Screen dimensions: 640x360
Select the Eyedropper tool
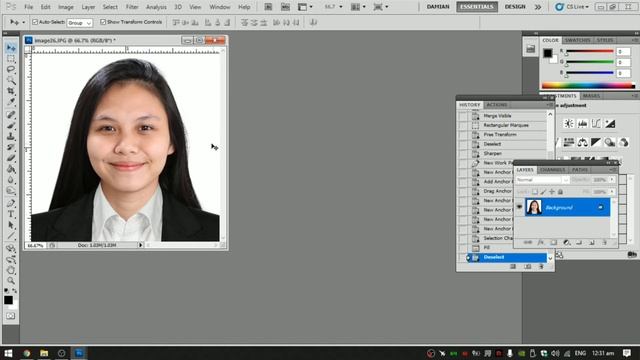(11, 102)
